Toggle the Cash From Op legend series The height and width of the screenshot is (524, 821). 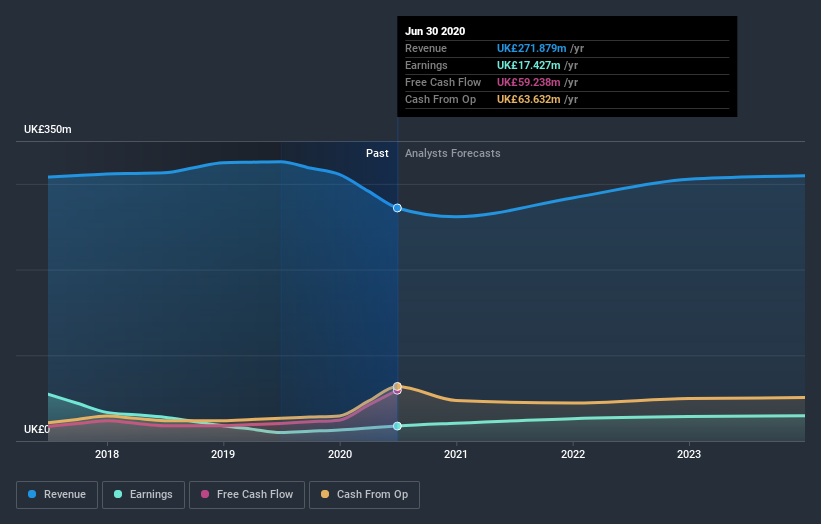point(364,495)
